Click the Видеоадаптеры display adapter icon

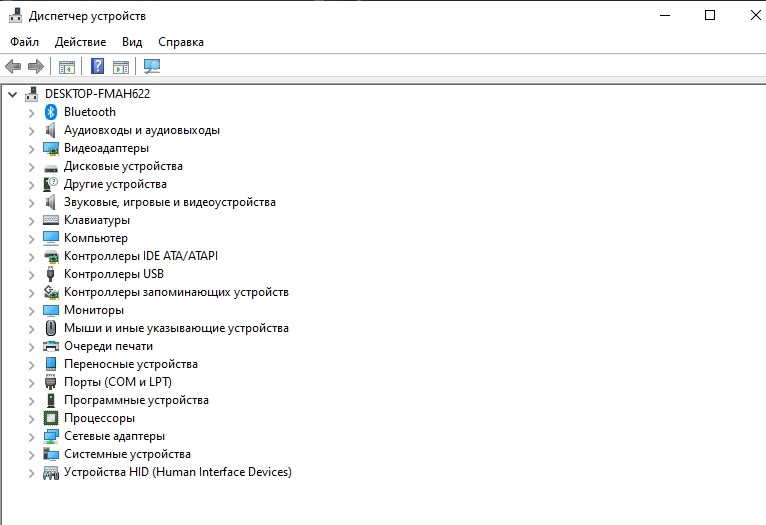[51, 148]
